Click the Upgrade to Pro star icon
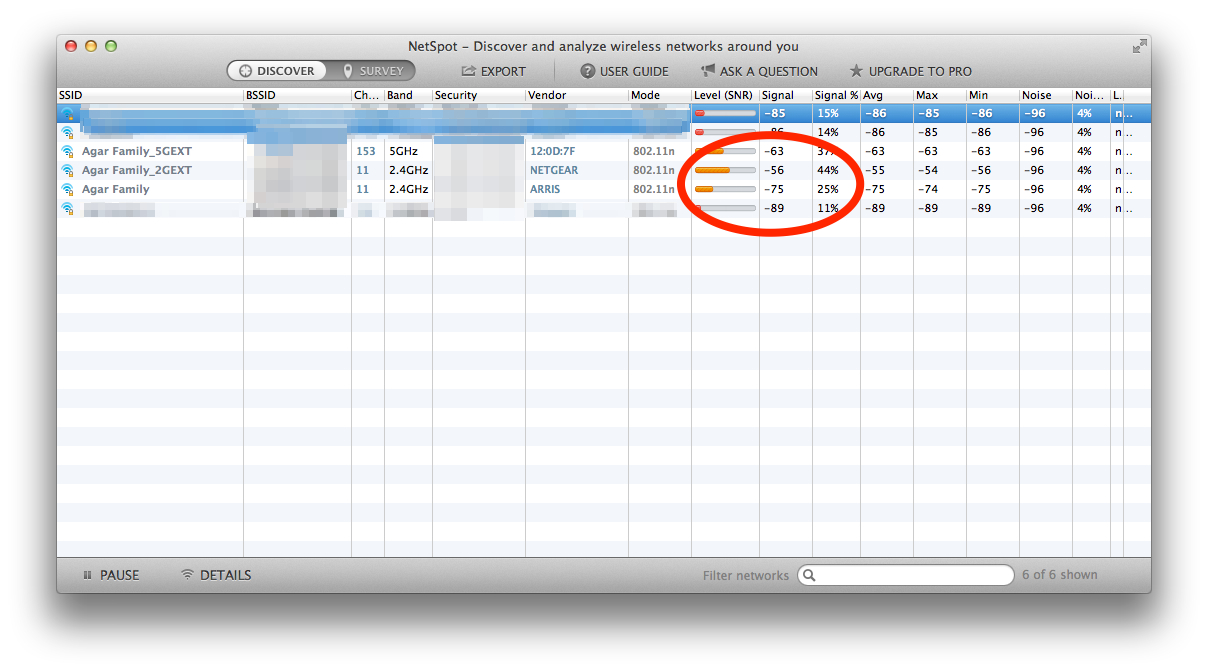Viewport: 1208px width, 672px height. click(856, 71)
